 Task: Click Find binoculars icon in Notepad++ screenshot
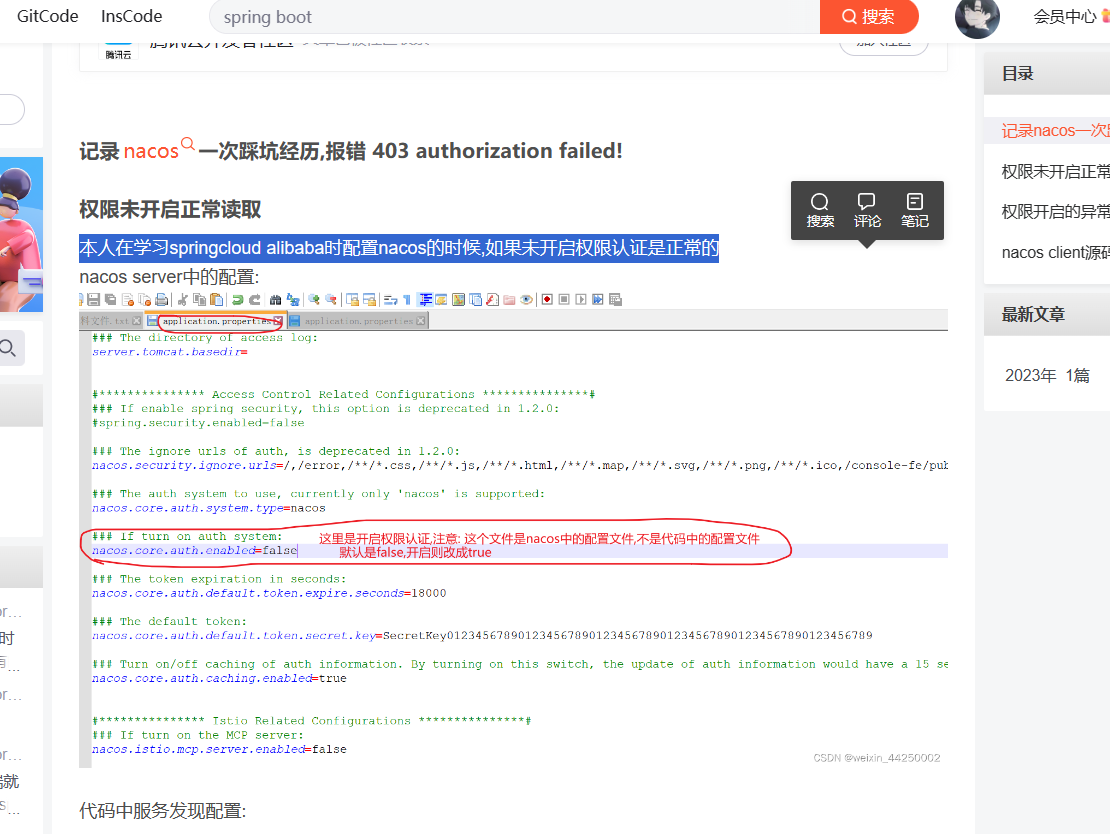coord(275,299)
